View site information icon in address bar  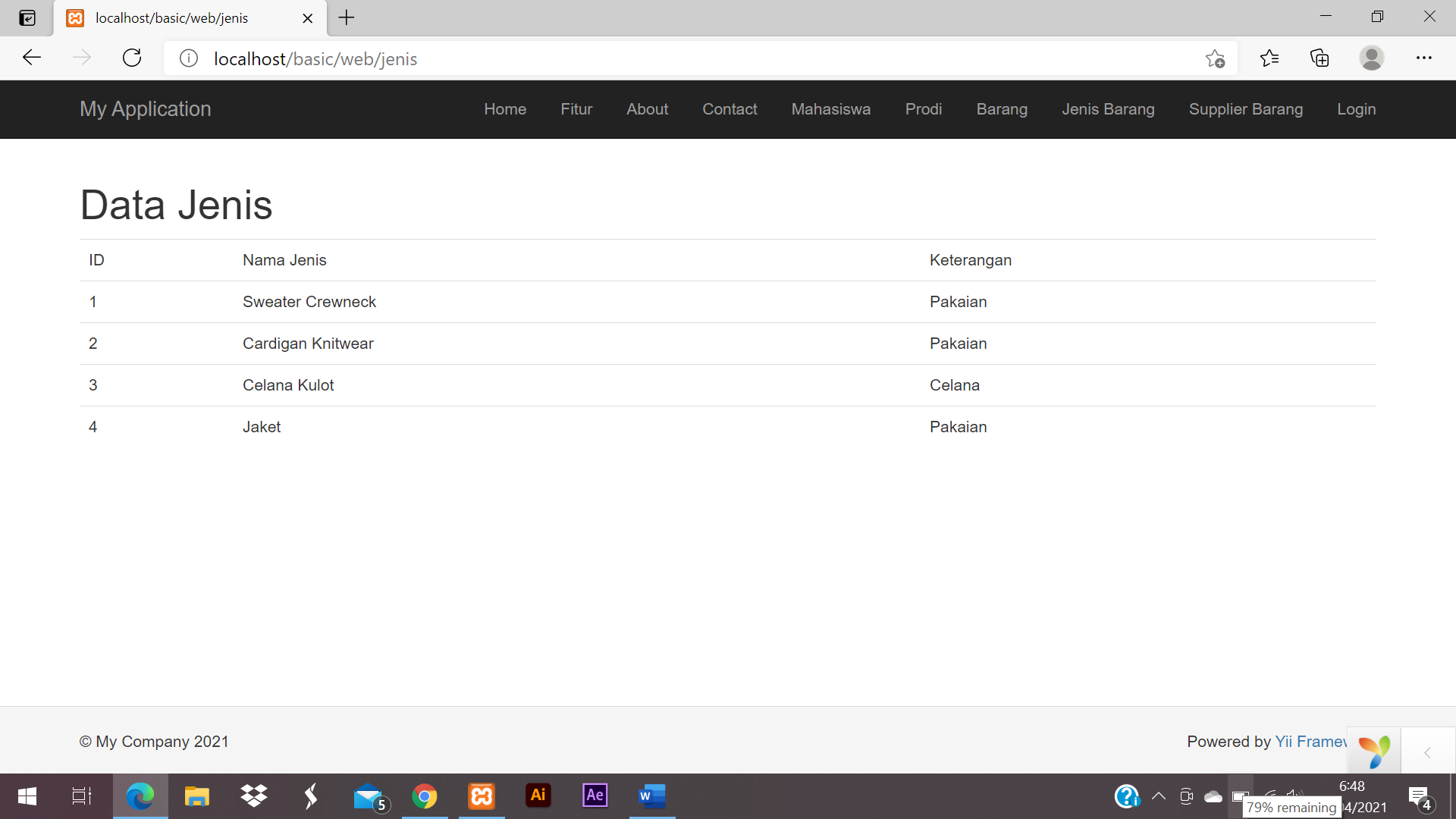point(189,58)
